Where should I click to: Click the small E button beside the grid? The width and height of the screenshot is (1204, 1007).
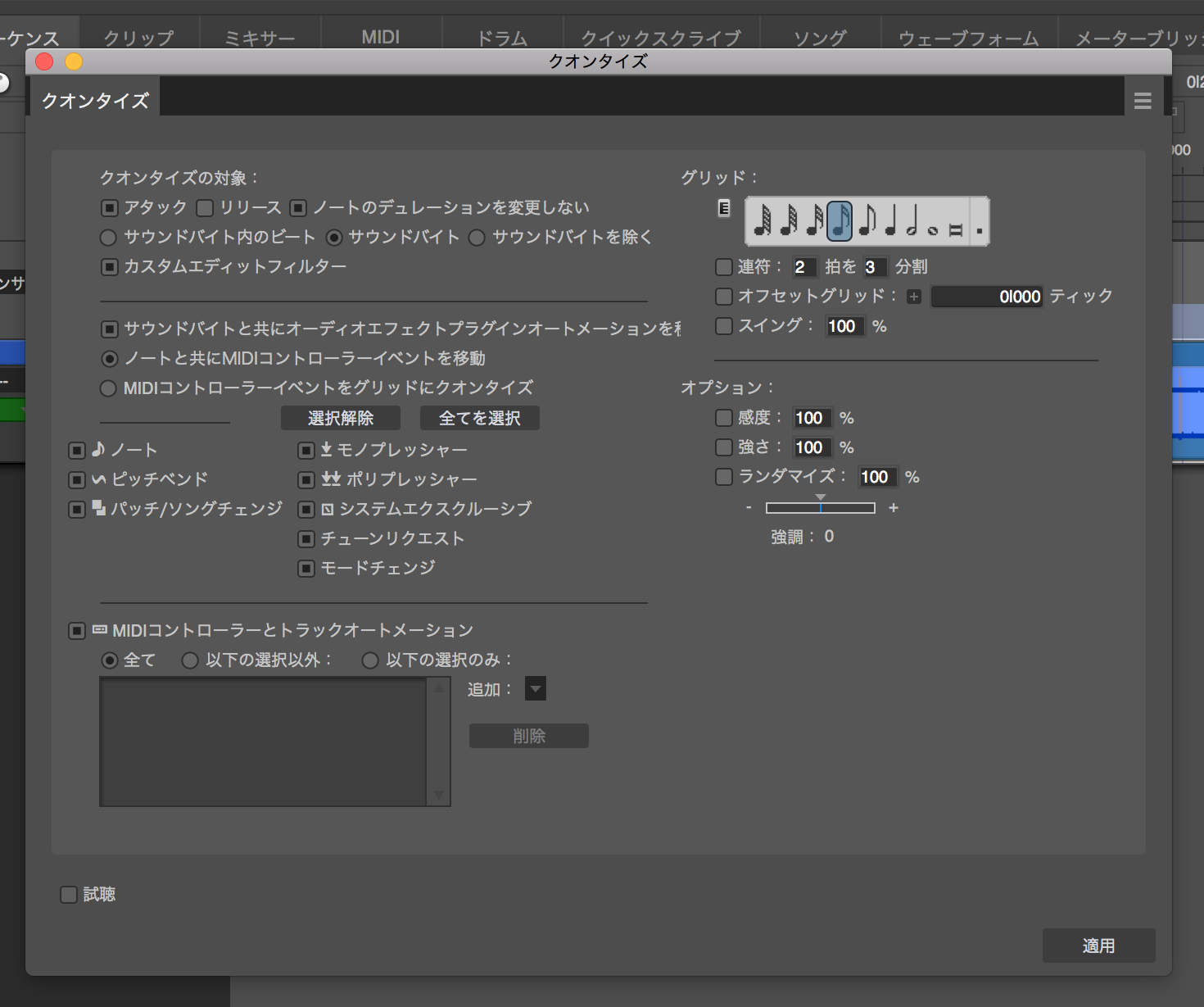(724, 208)
